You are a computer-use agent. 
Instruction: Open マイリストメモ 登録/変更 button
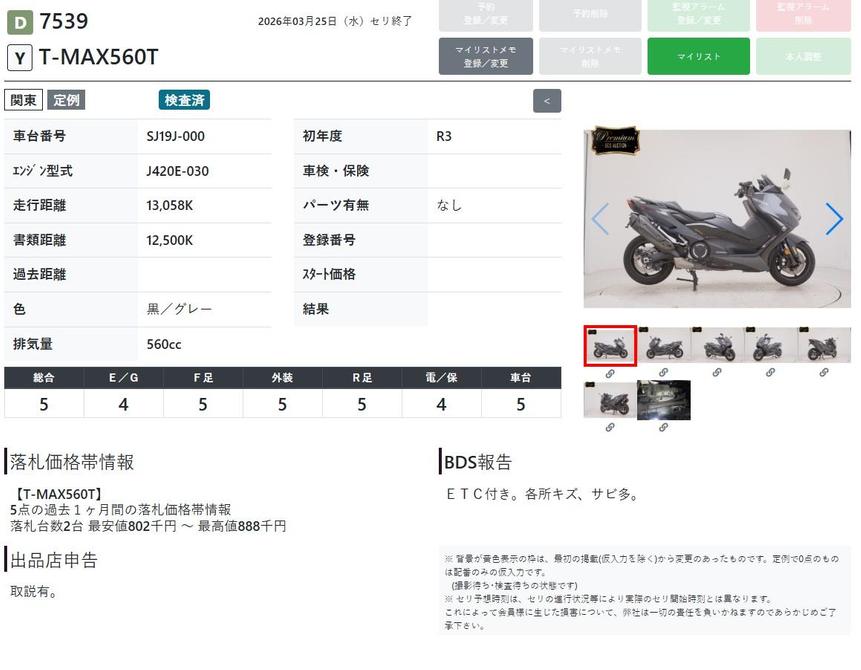485,56
